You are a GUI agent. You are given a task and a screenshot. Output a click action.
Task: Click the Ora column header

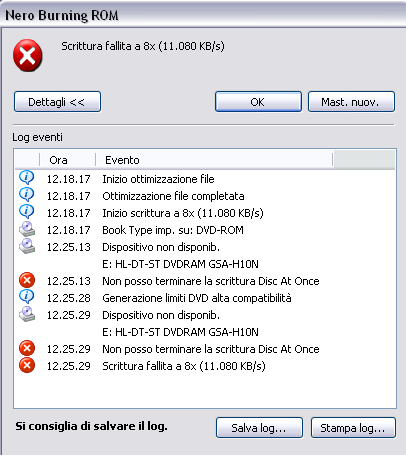click(x=68, y=160)
